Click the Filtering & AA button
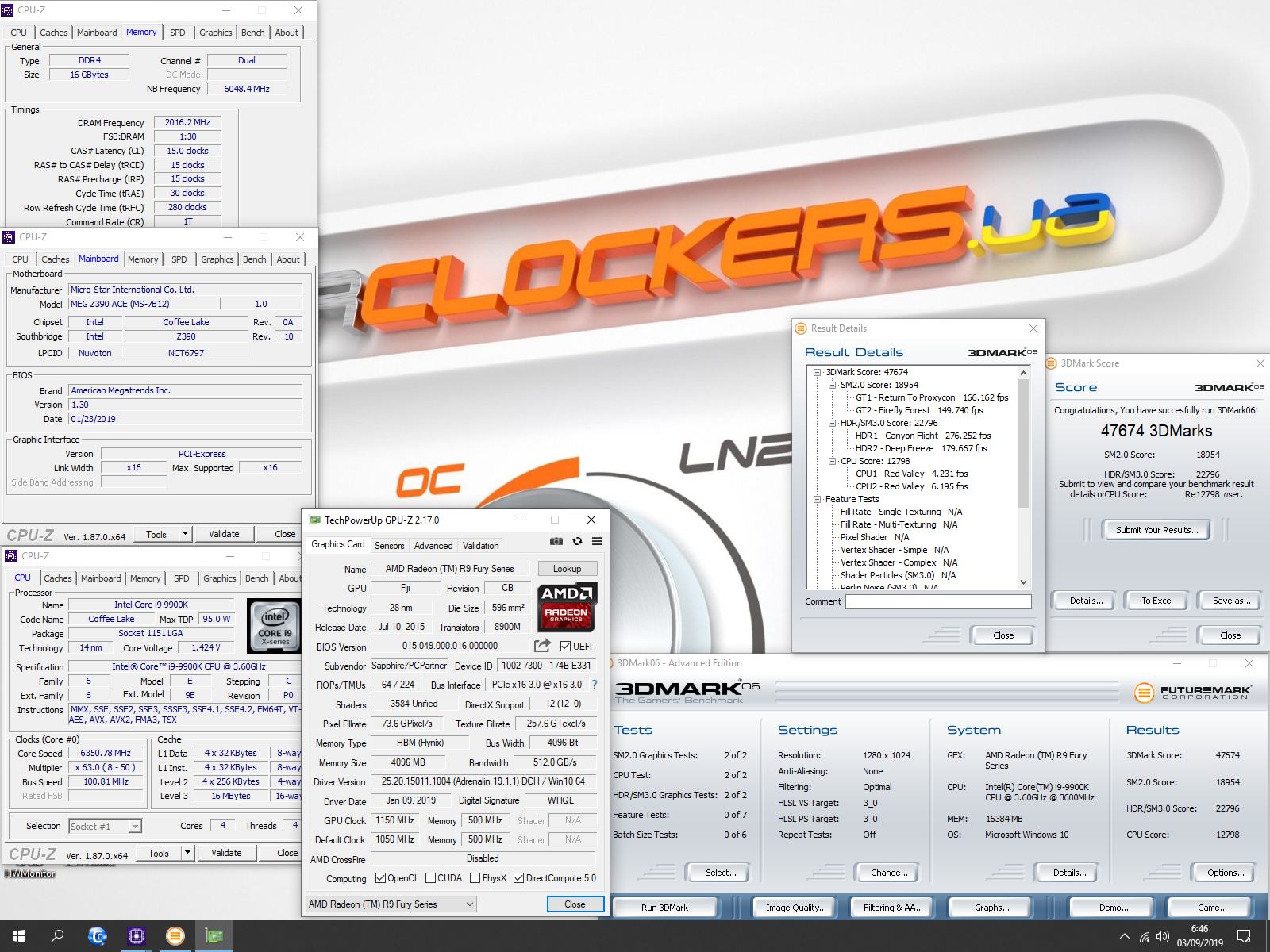This screenshot has width=1270, height=952. tap(893, 908)
